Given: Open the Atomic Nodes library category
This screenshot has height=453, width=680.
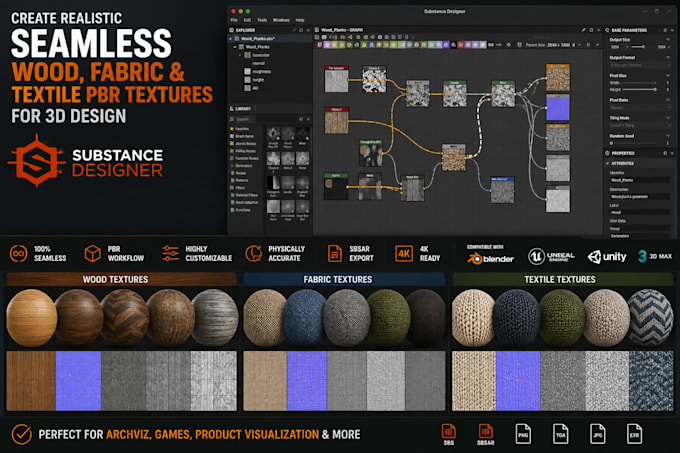Looking at the screenshot, I should coord(242,143).
